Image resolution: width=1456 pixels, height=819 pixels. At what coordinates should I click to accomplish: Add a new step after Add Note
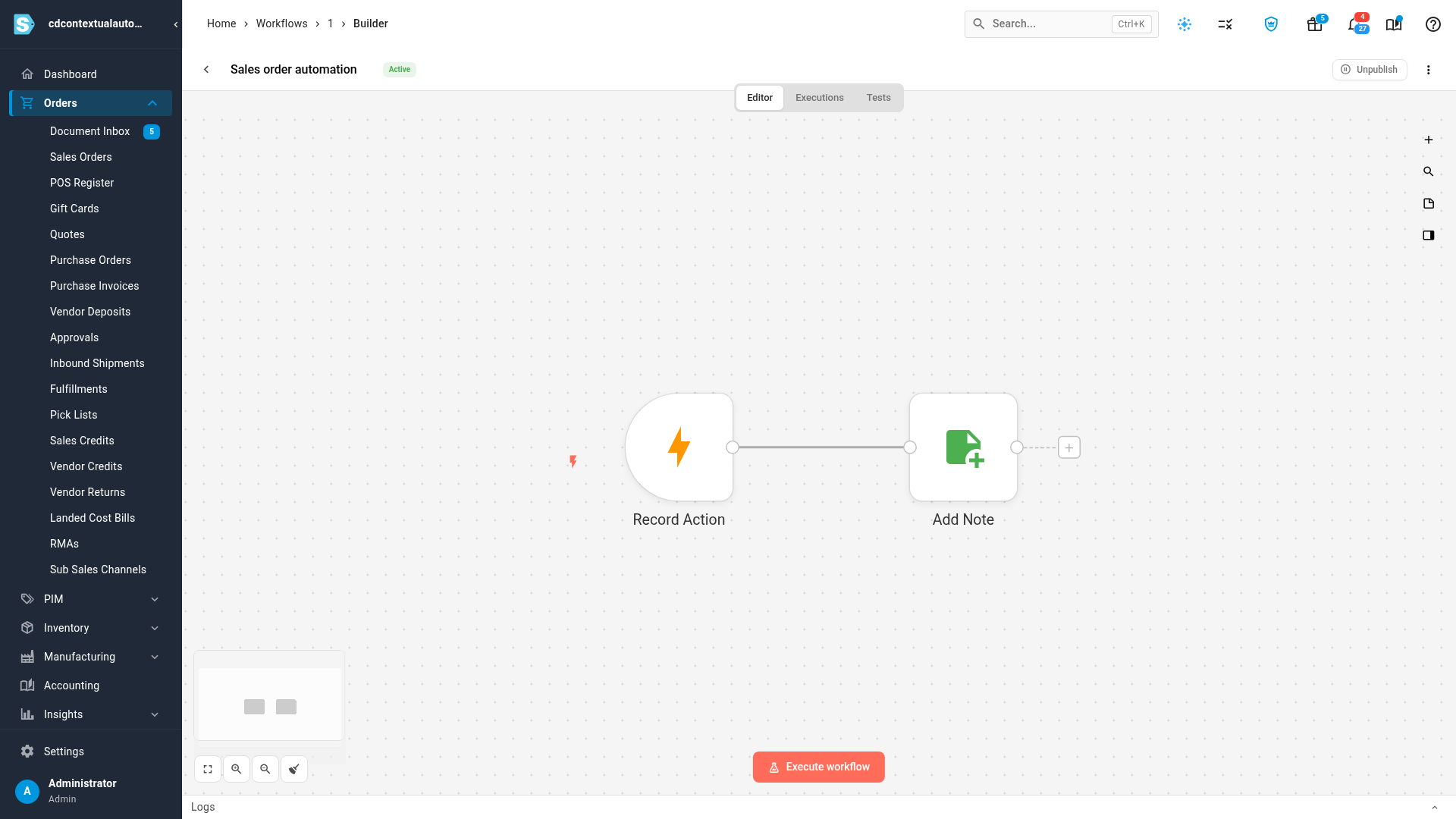[x=1069, y=447]
